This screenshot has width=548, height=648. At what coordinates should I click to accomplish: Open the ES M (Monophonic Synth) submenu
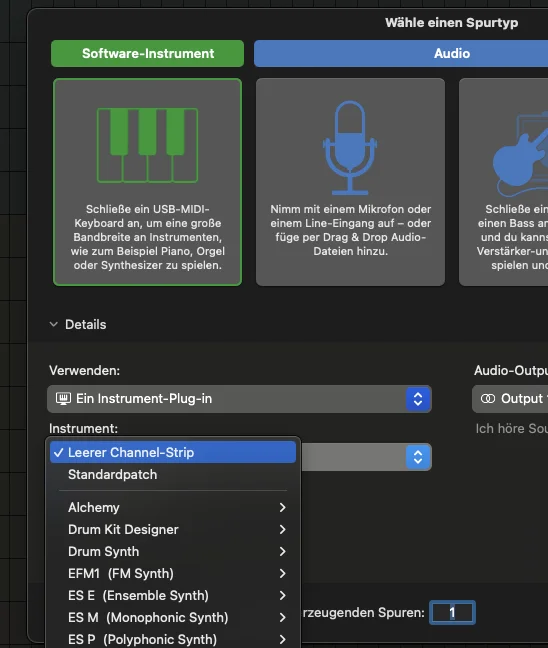pyautogui.click(x=173, y=617)
